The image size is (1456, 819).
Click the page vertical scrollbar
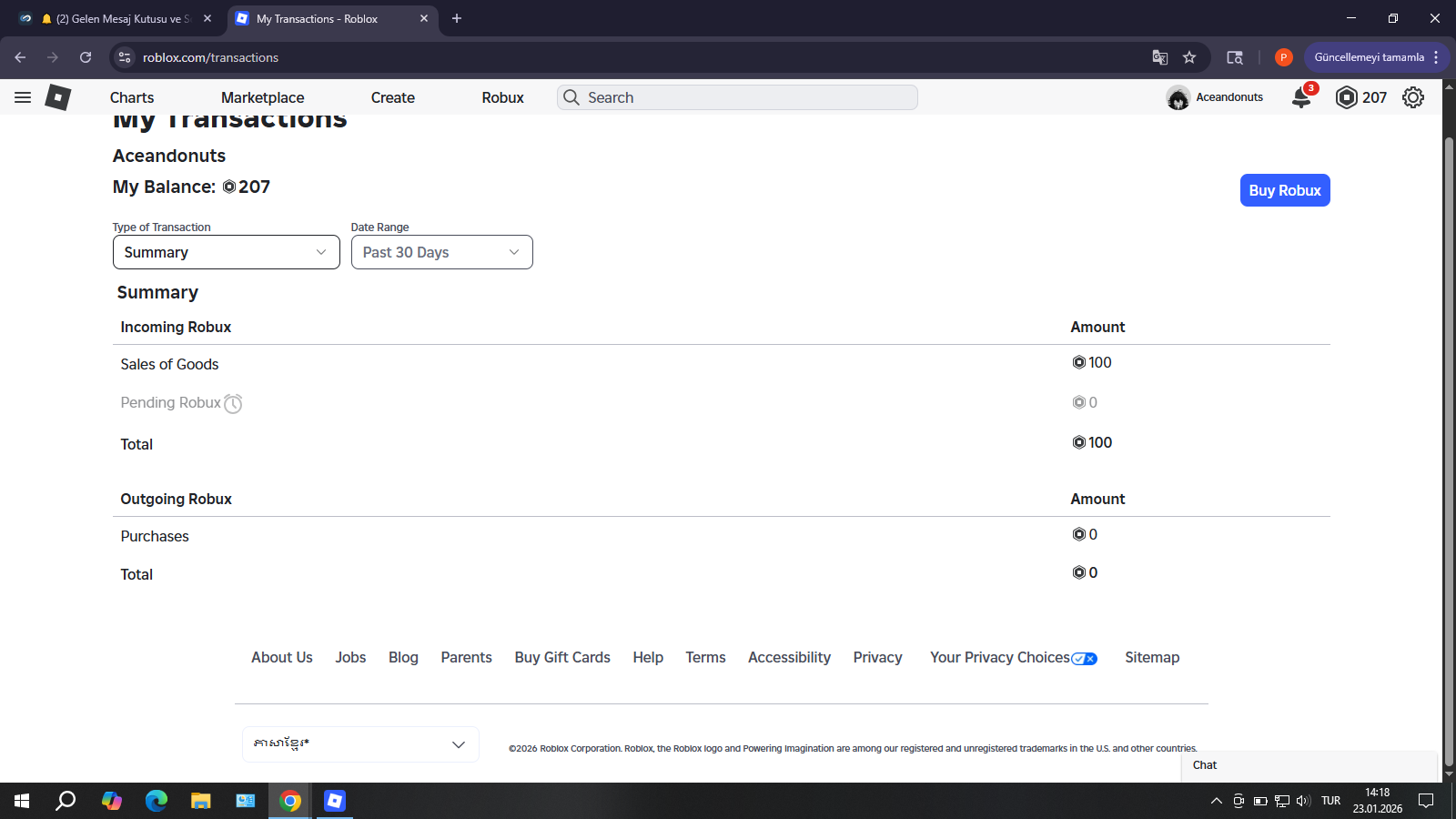(x=1449, y=450)
